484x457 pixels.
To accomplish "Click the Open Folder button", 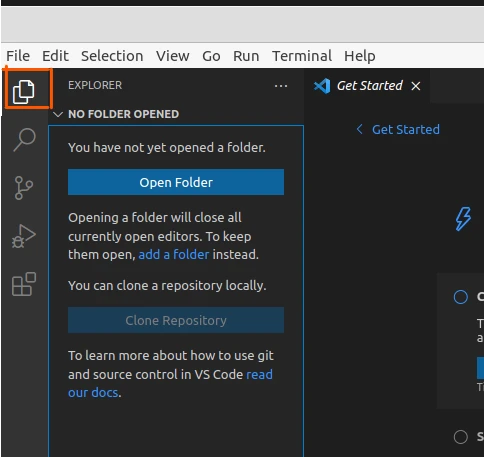I will point(176,182).
